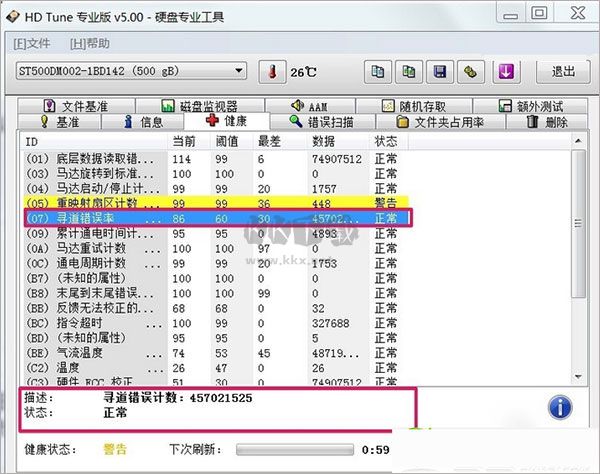This screenshot has height=474, width=600.
Task: Select the (BC) 指令超时 row
Action: pyautogui.click(x=216, y=323)
